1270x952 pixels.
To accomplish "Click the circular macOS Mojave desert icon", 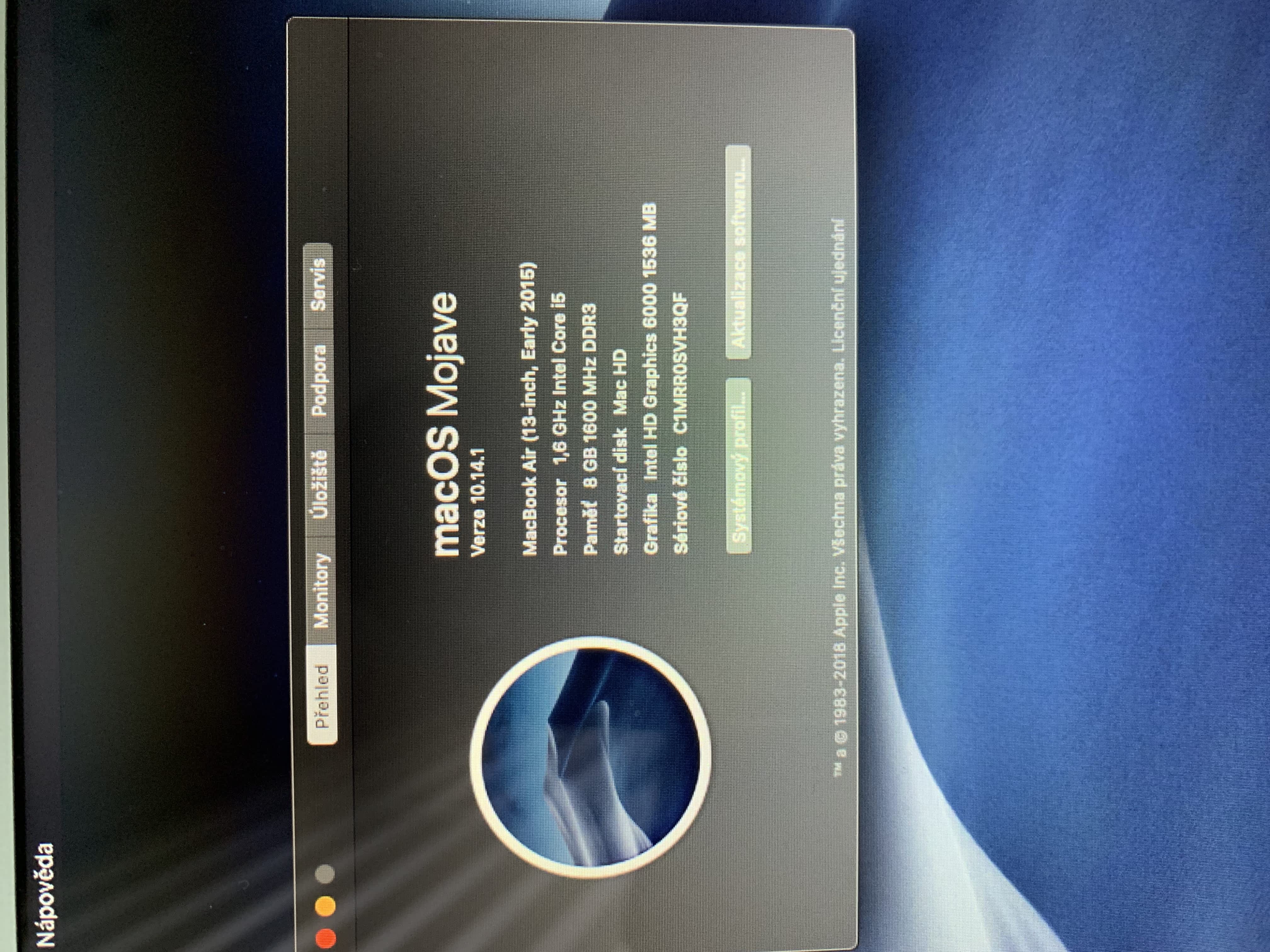I will pyautogui.click(x=591, y=757).
